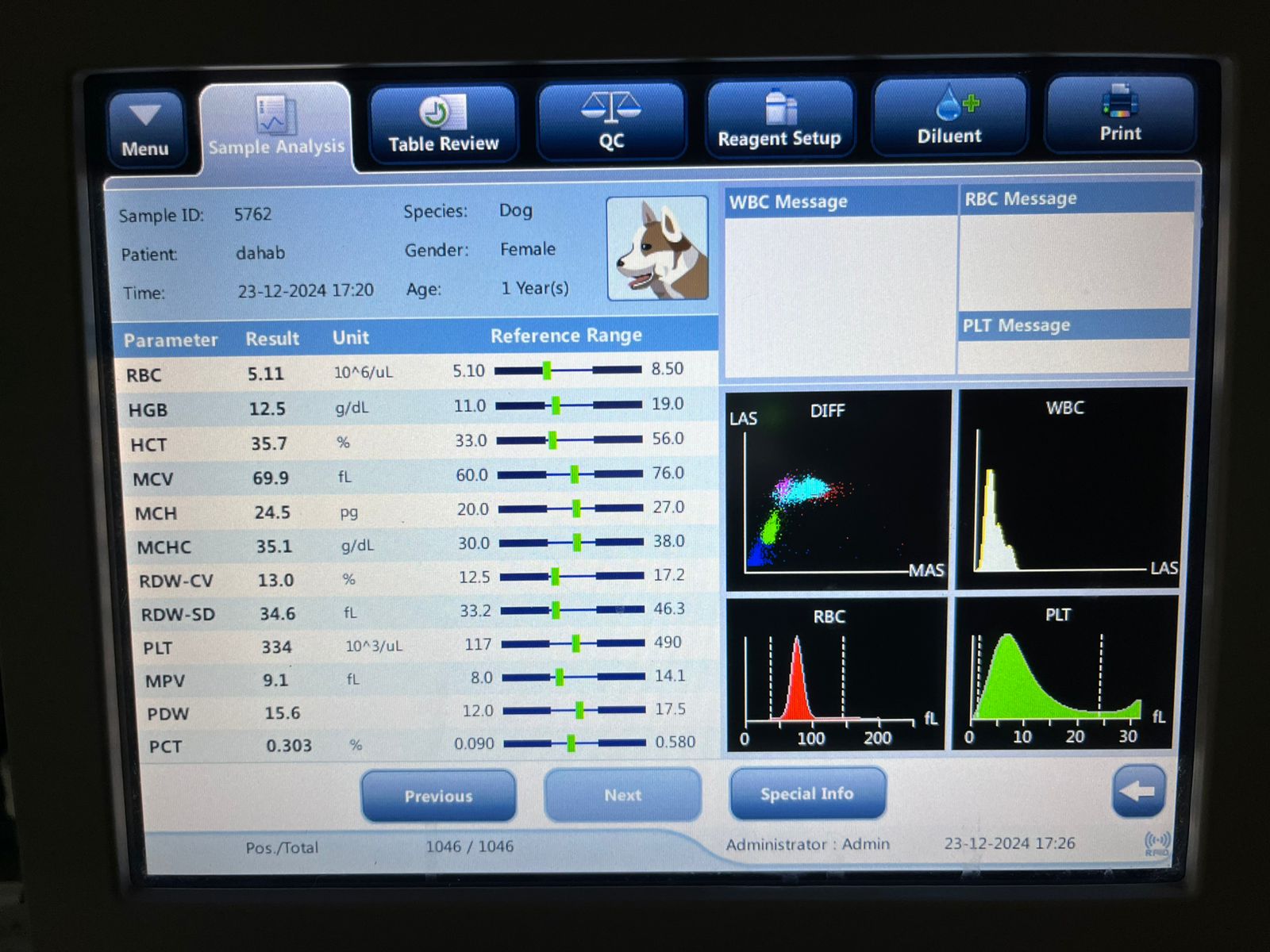Select the Species value Dog
The image size is (1270, 952).
(516, 210)
